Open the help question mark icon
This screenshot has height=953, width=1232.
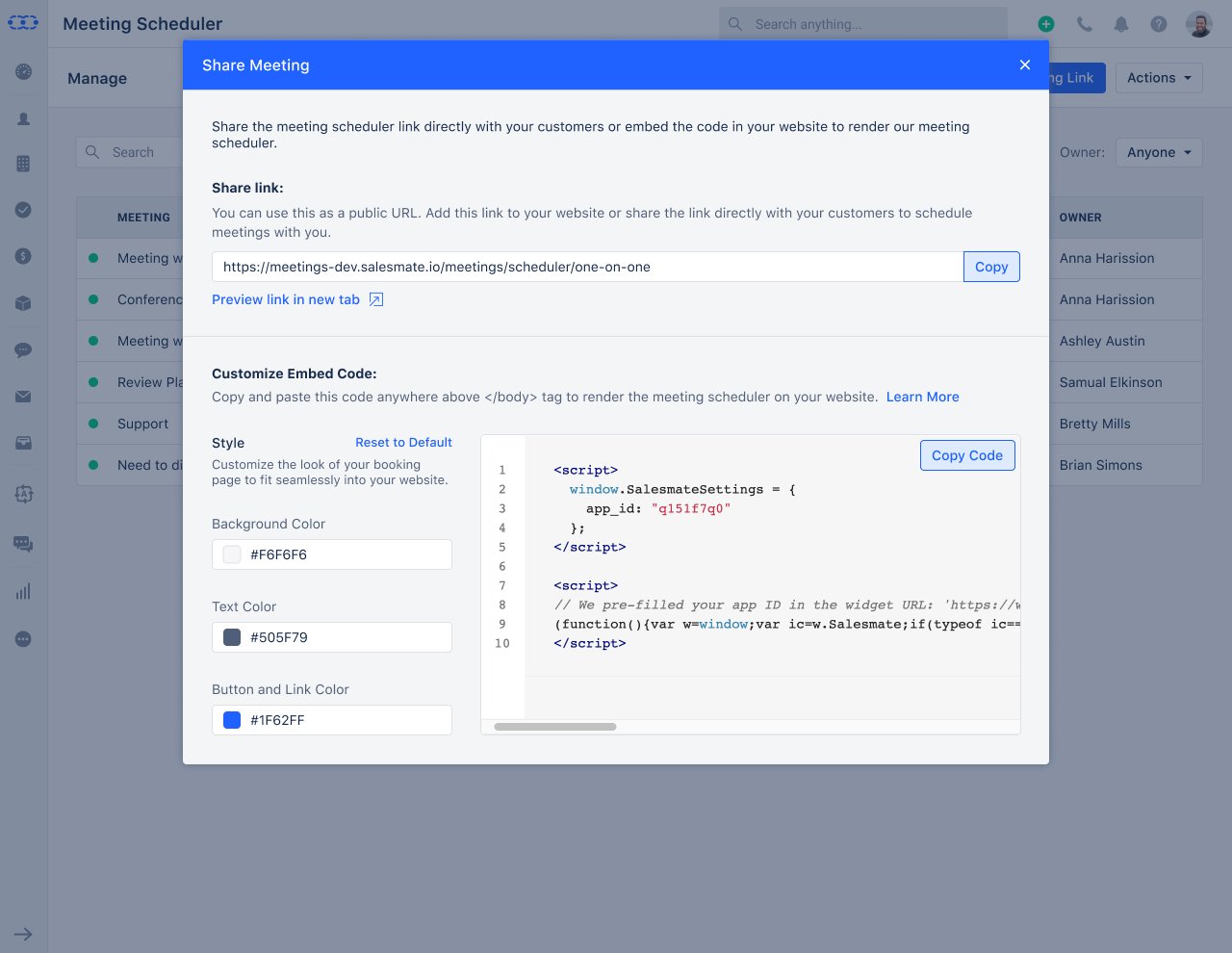[1159, 24]
